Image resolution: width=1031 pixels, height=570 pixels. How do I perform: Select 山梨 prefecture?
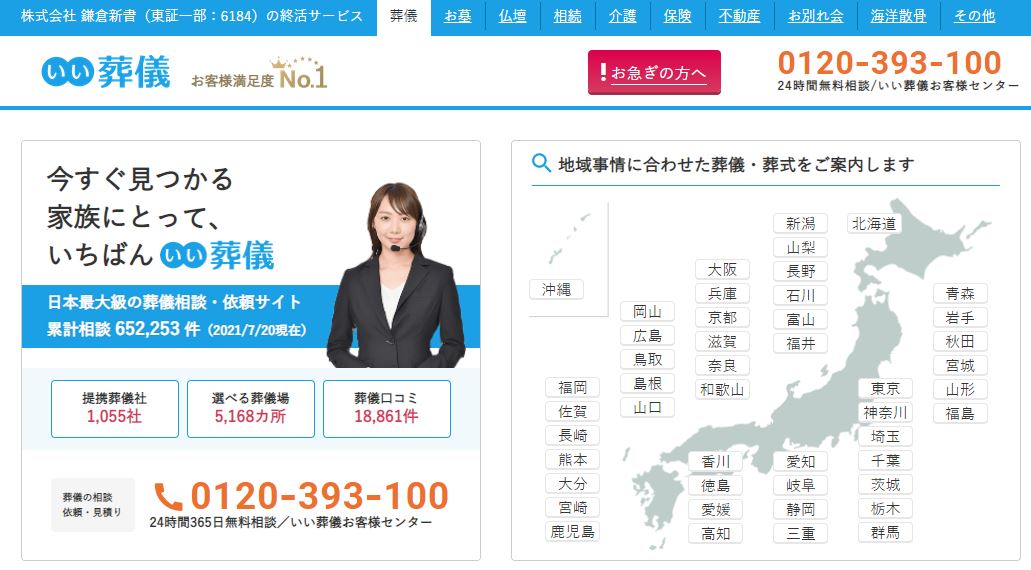(800, 248)
